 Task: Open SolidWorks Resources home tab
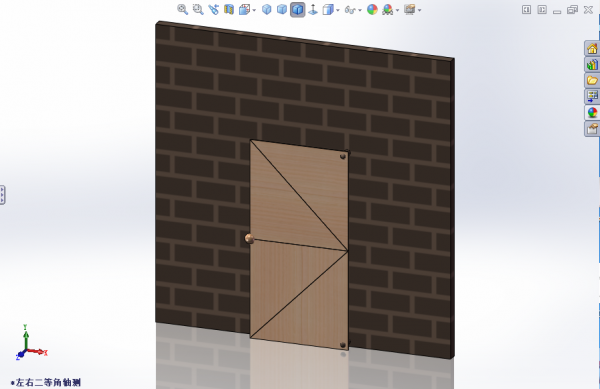point(592,49)
